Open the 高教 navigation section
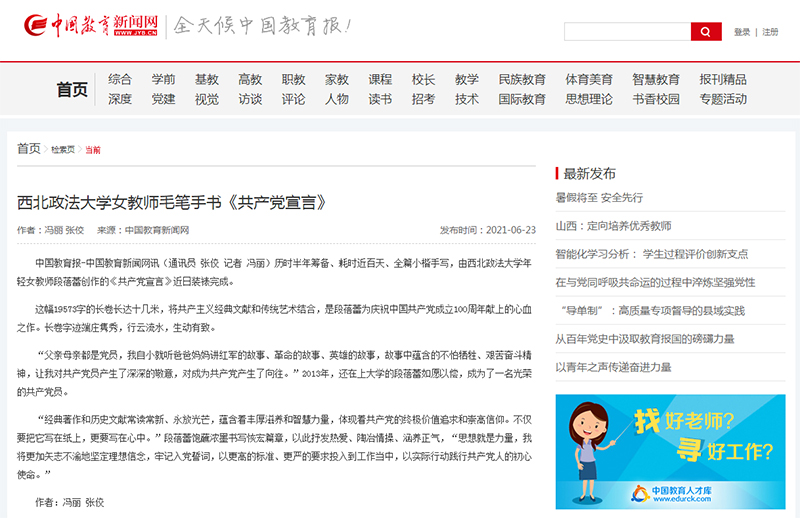Viewport: 800px width, 518px height. tap(250, 79)
